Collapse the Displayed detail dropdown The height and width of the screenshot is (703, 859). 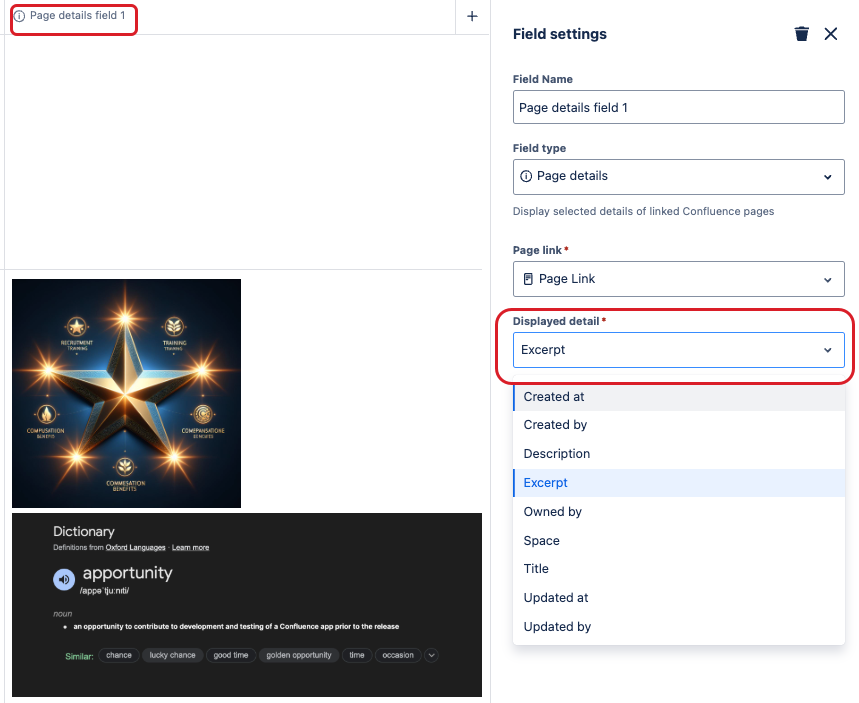click(678, 350)
